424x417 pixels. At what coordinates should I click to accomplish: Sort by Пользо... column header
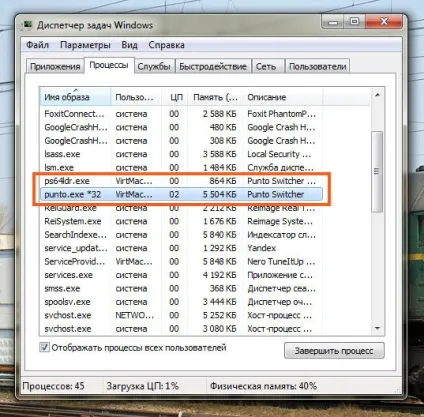[x=136, y=97]
